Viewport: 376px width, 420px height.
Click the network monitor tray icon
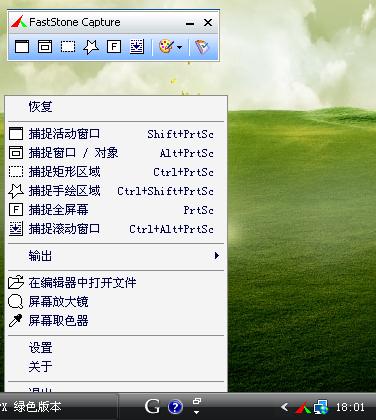tap(321, 407)
